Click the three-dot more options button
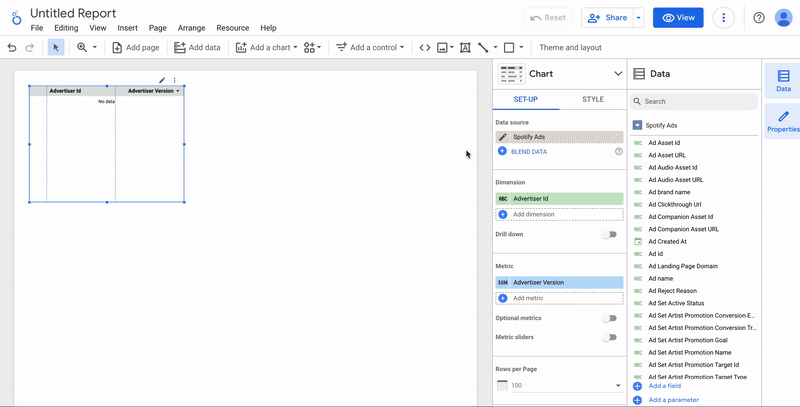Viewport: 800px width, 407px height. click(x=724, y=18)
